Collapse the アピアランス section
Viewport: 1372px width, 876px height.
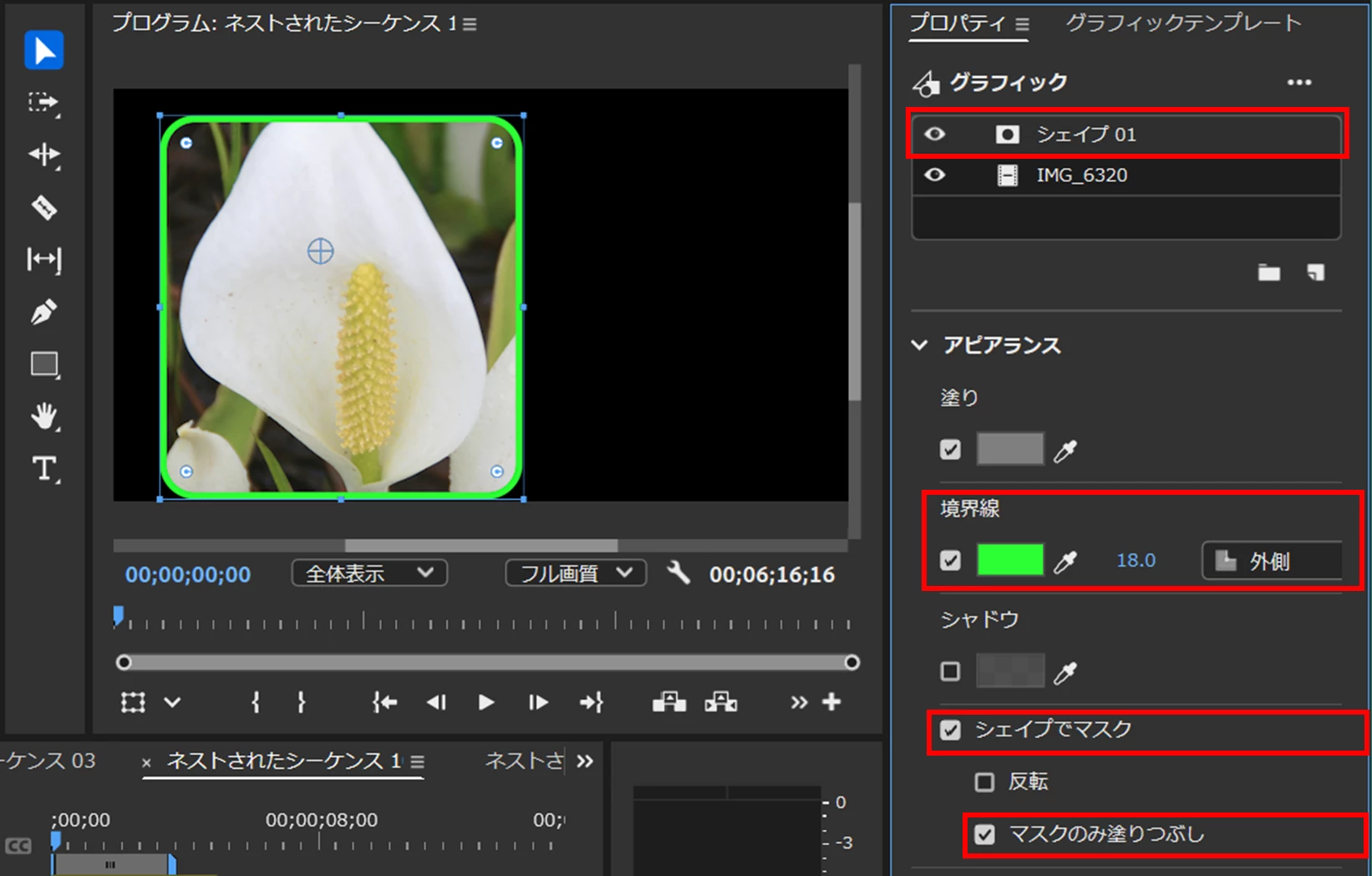[x=920, y=345]
